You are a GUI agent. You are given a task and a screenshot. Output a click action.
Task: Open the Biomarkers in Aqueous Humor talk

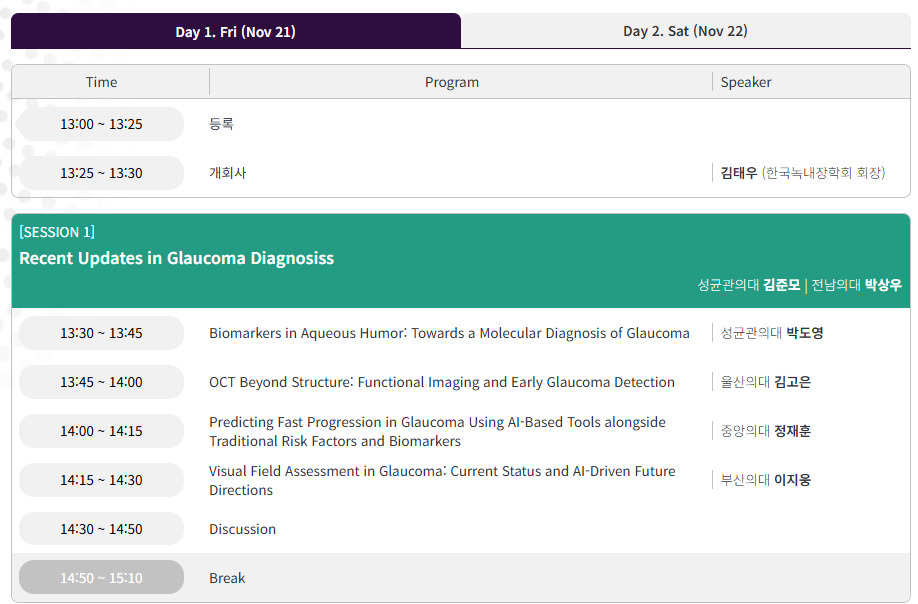(x=449, y=333)
